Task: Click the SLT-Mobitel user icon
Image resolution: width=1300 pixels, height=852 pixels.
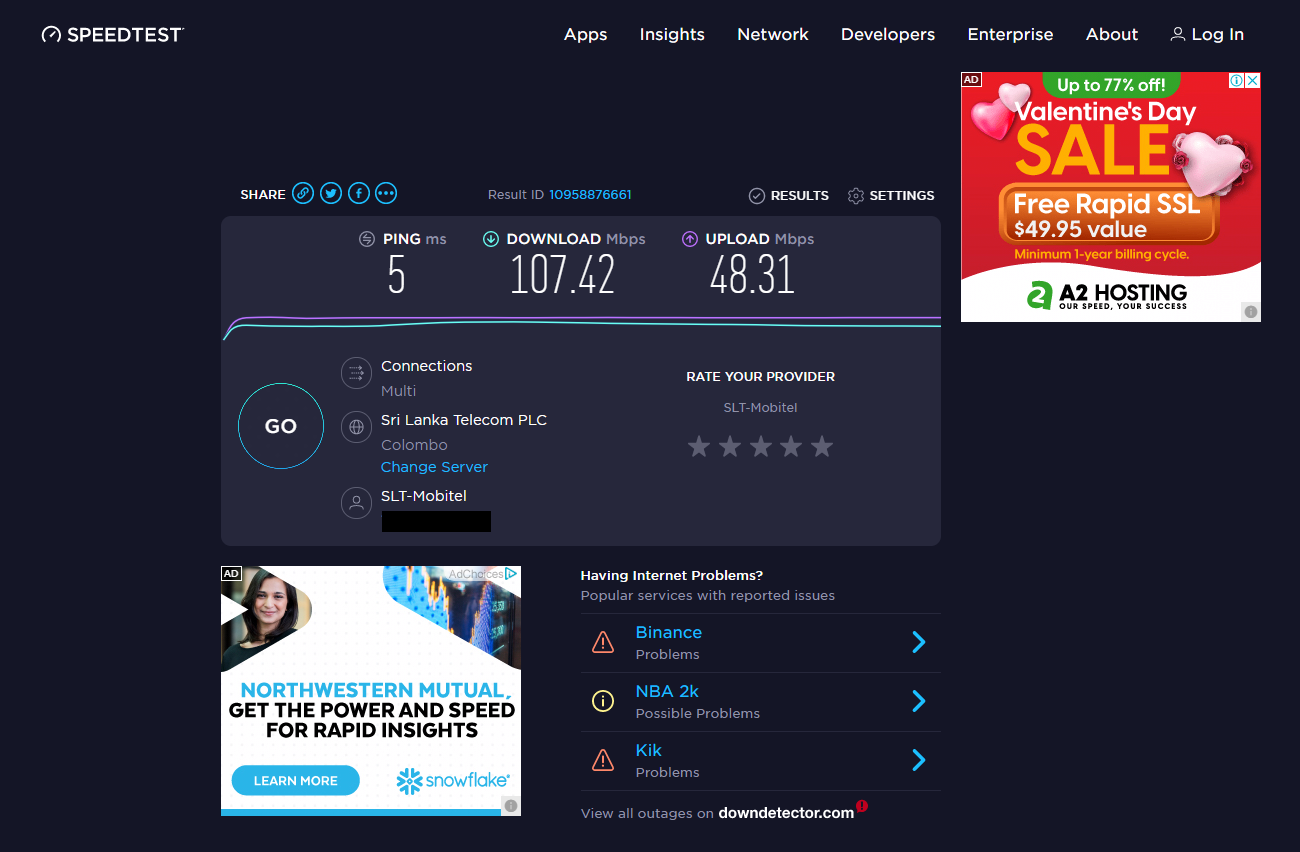Action: coord(356,502)
